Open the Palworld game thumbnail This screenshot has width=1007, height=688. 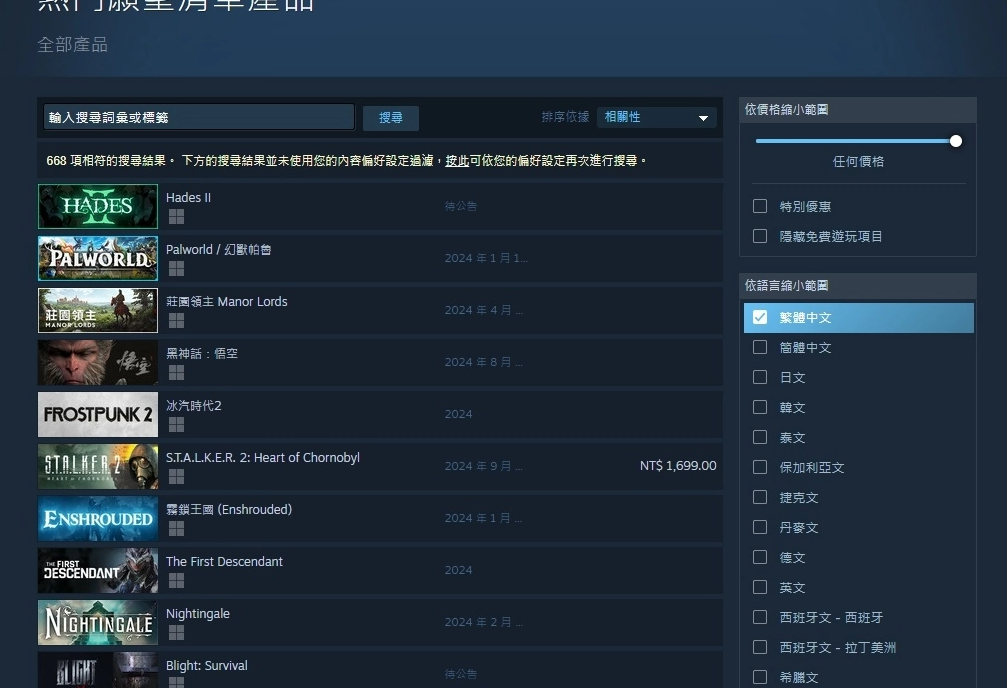[x=98, y=258]
